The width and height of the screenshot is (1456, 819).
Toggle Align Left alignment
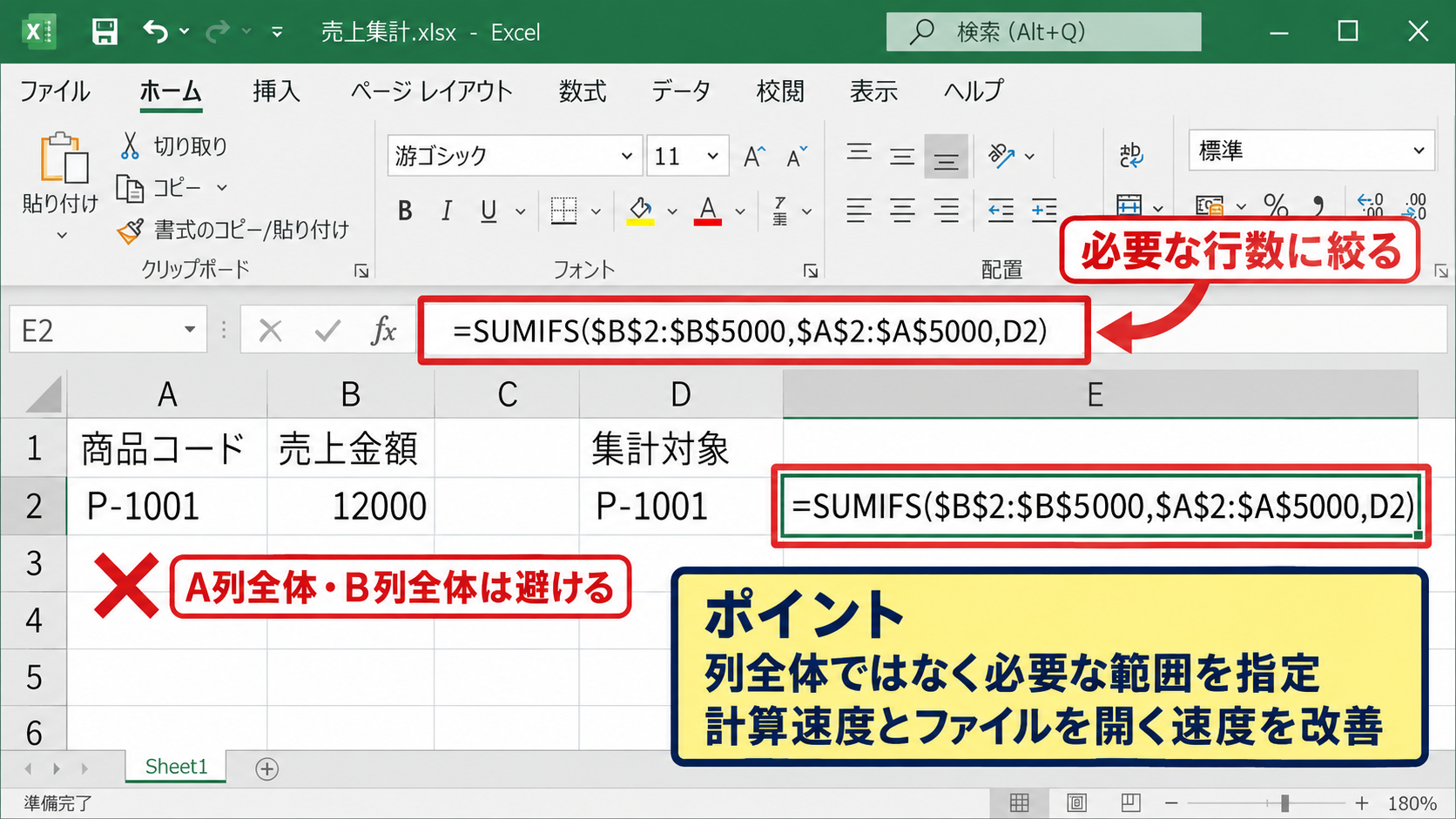point(859,210)
